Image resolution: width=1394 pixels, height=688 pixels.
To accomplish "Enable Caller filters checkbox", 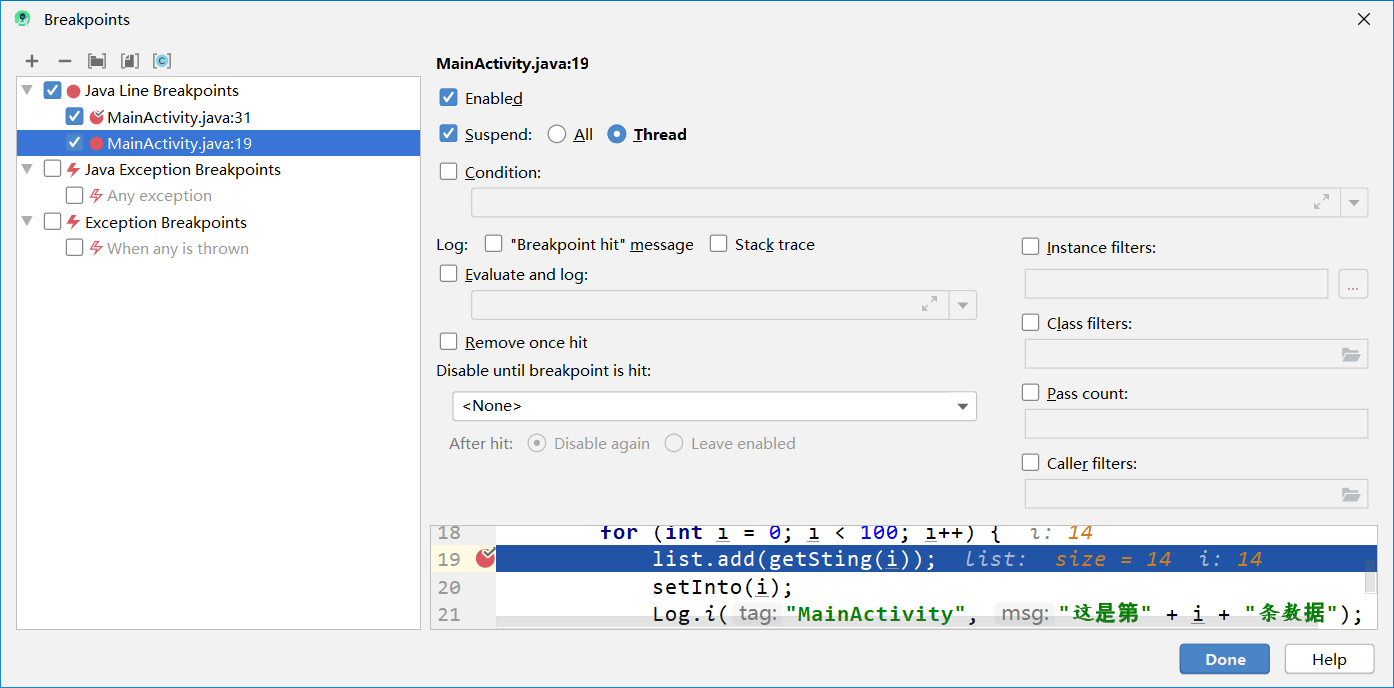I will click(1031, 462).
